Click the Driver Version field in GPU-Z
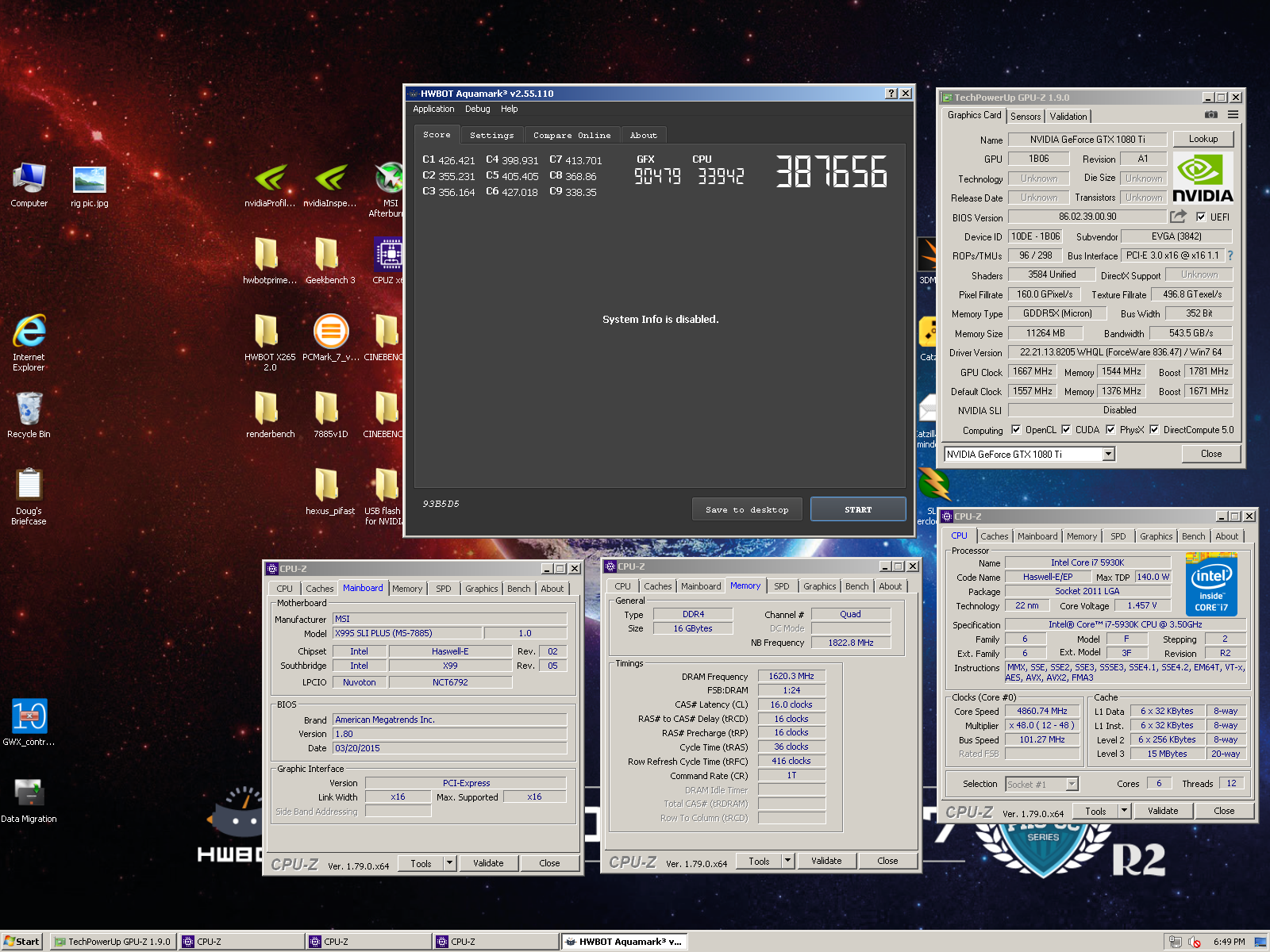Image resolution: width=1270 pixels, height=952 pixels. [1121, 352]
